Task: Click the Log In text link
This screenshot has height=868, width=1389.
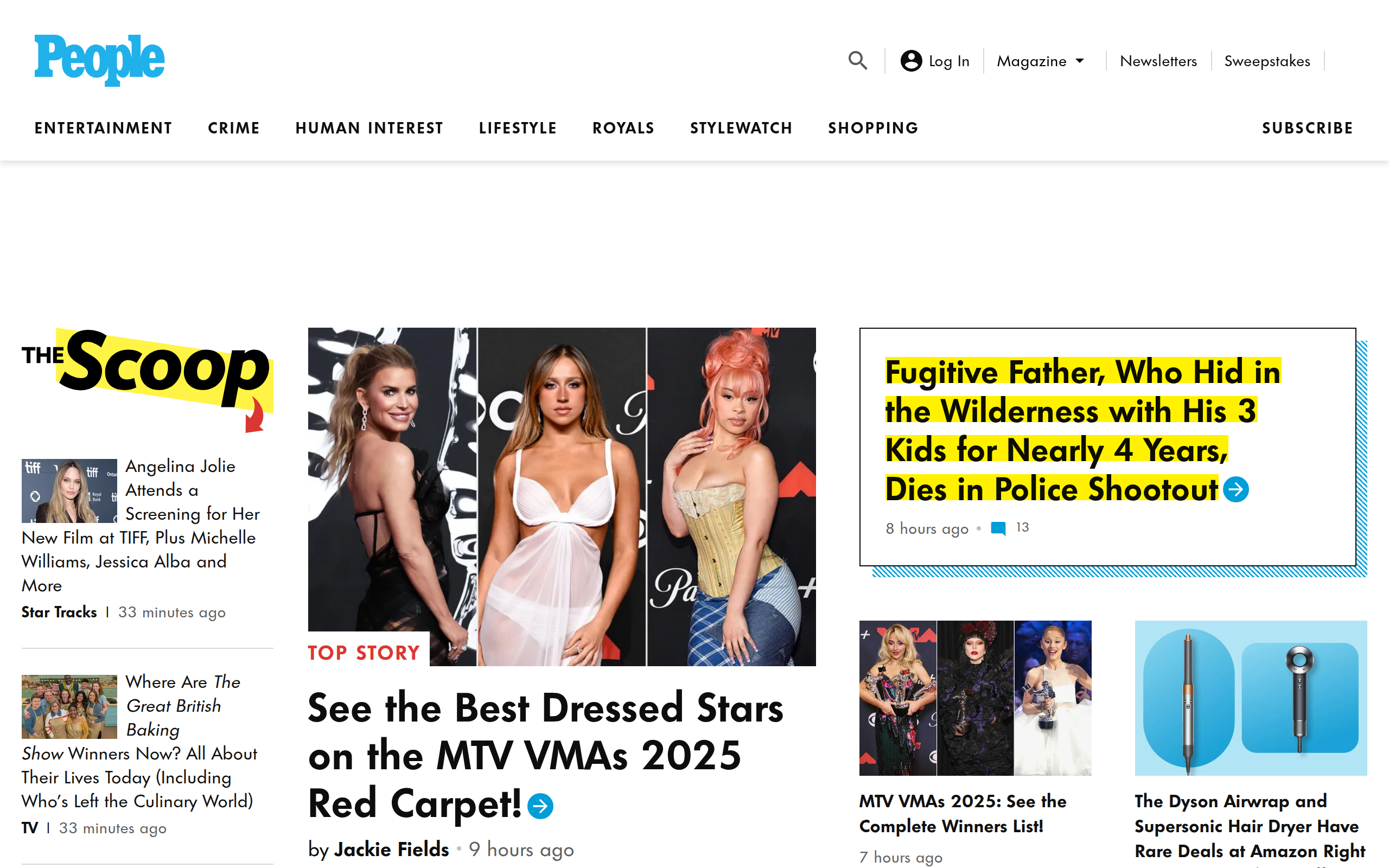Action: tap(949, 61)
